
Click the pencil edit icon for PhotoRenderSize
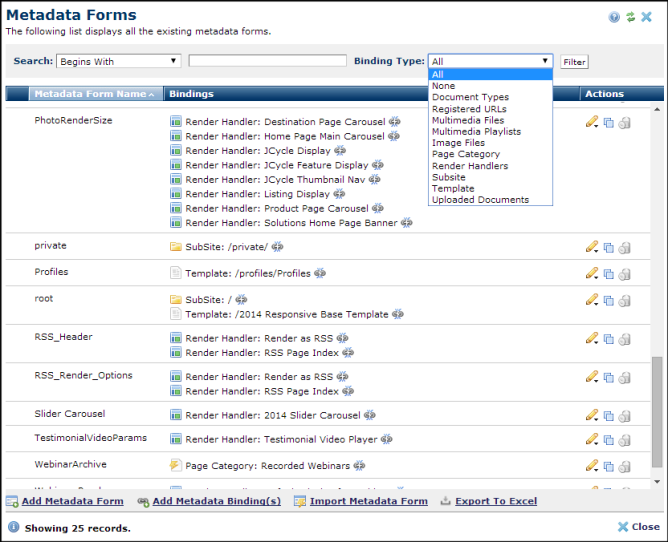point(592,122)
